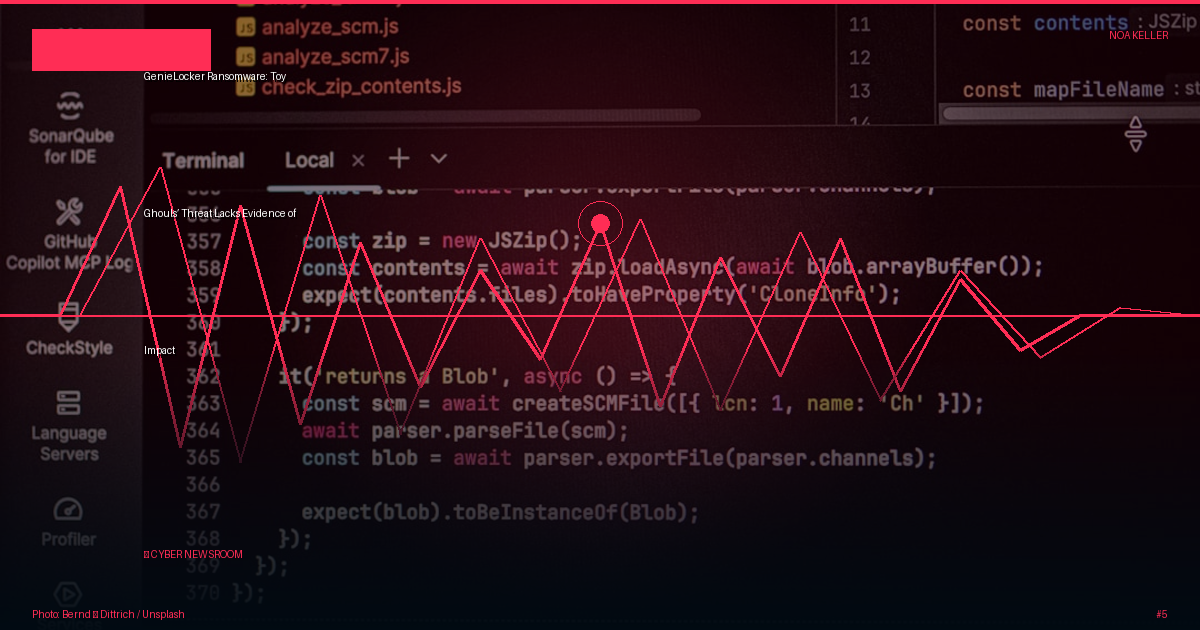Click the slide number '#5'
This screenshot has height=630, width=1200.
1161,614
